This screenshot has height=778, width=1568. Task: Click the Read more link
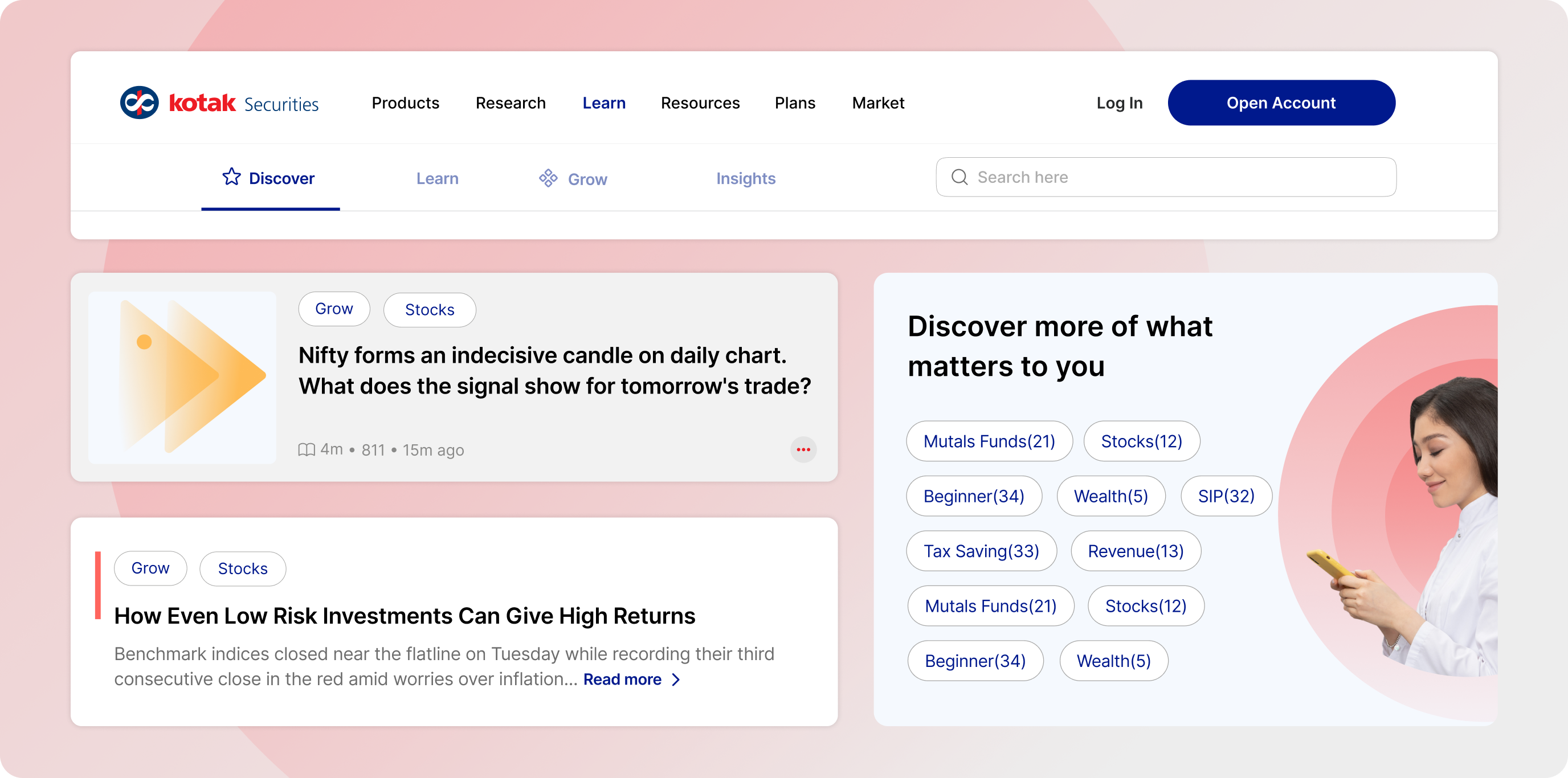pyautogui.click(x=622, y=679)
